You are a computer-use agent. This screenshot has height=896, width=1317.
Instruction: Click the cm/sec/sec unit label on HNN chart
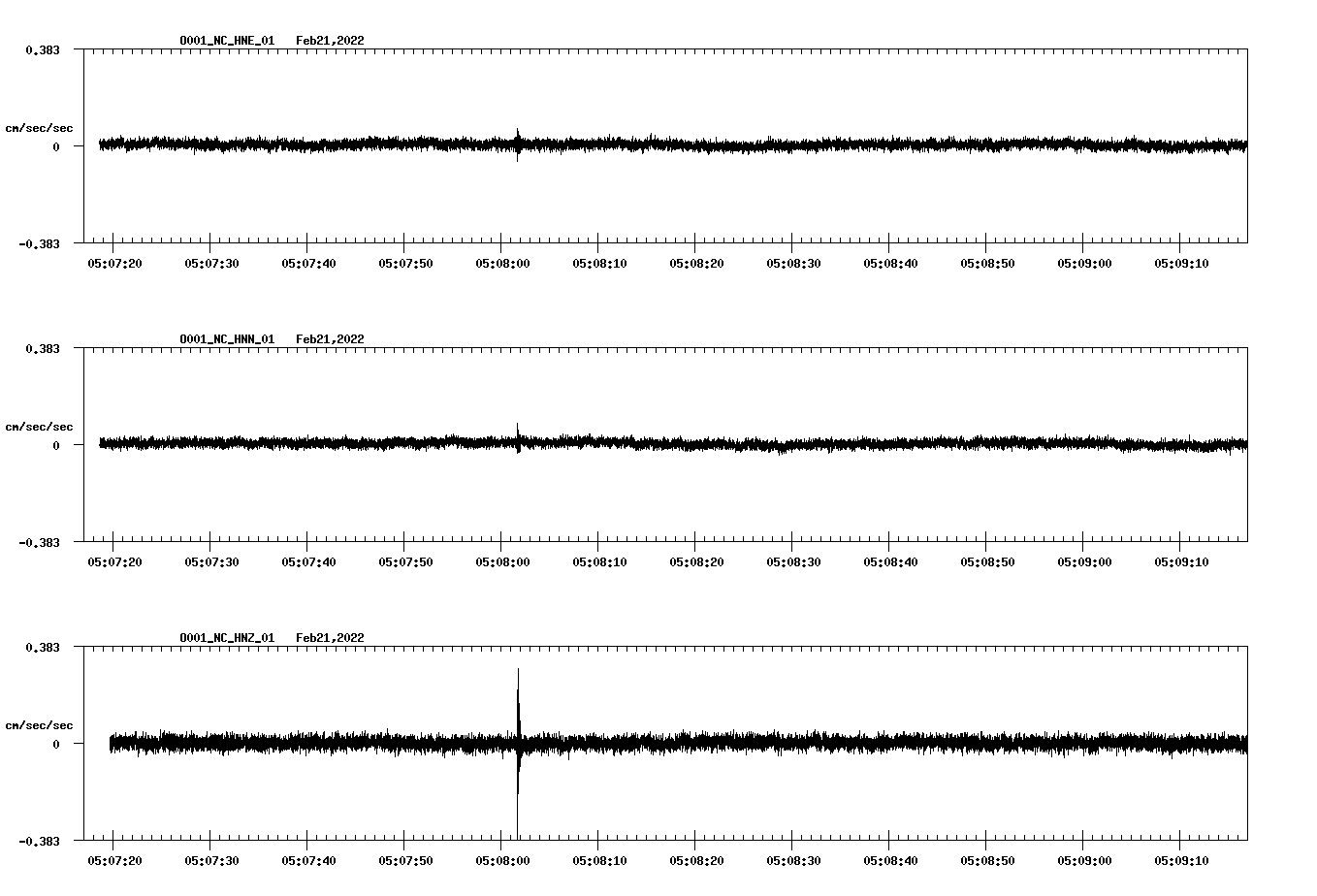(39, 427)
